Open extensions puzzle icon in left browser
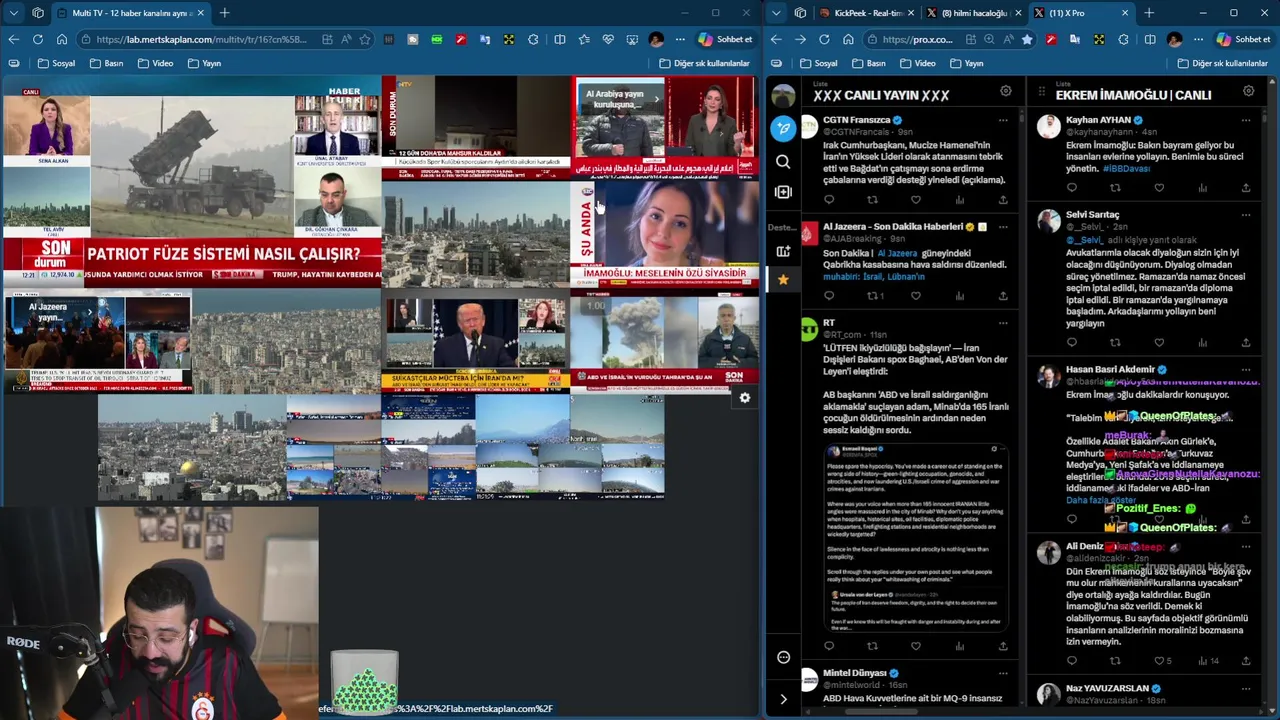Screen dimensions: 1280x720 pos(533,39)
